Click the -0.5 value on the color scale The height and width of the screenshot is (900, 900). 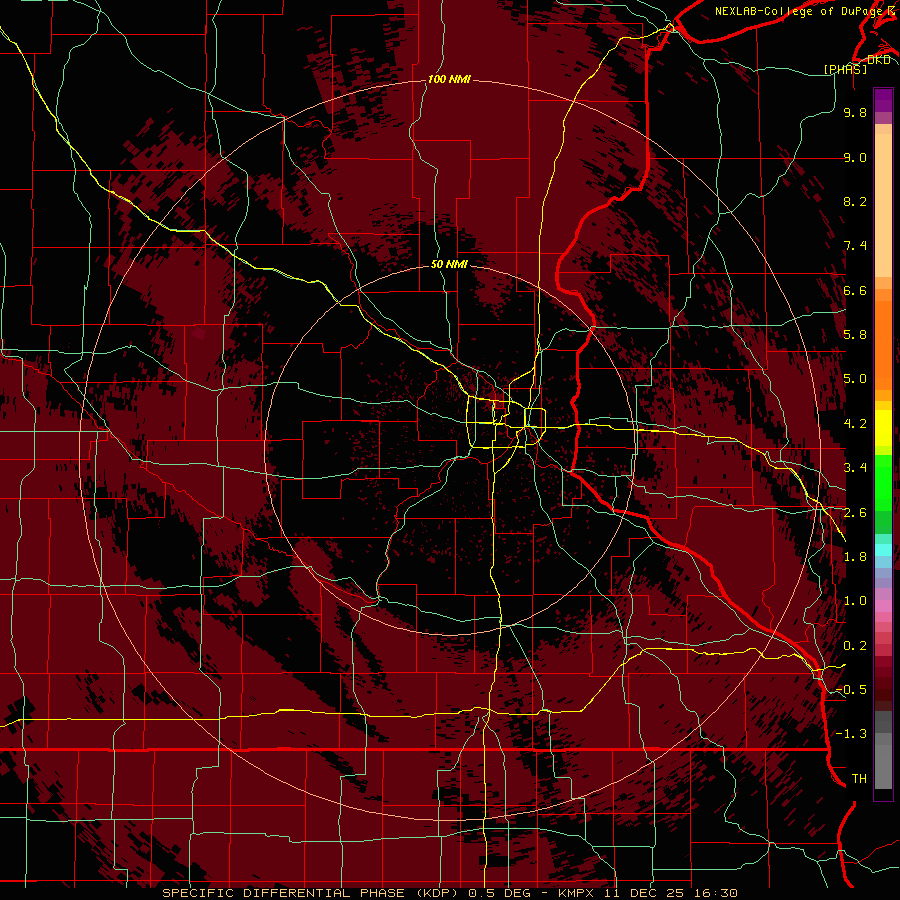click(x=851, y=690)
